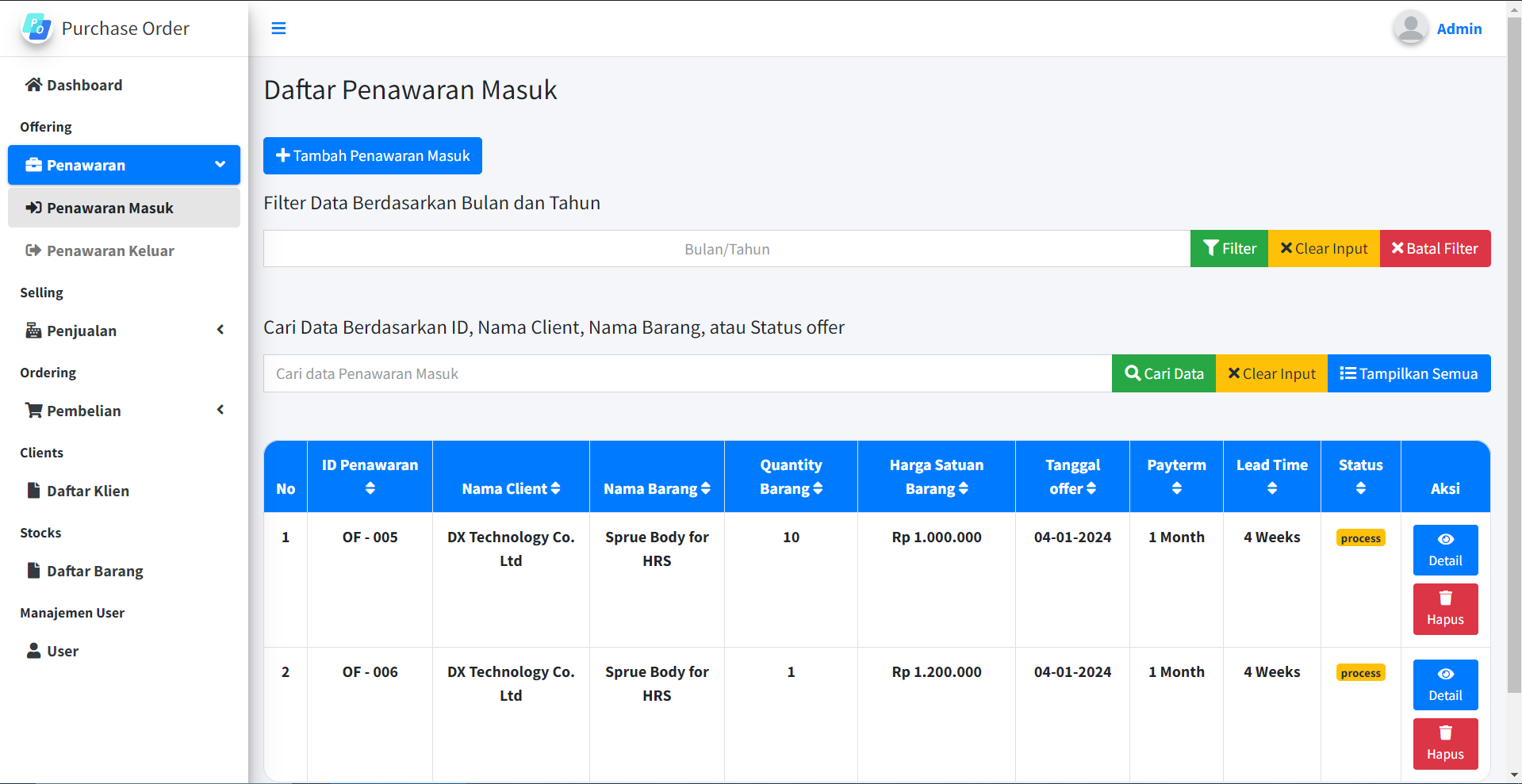Select the shopping cart icon beside Pembelian
This screenshot has height=784, width=1522.
click(x=33, y=409)
